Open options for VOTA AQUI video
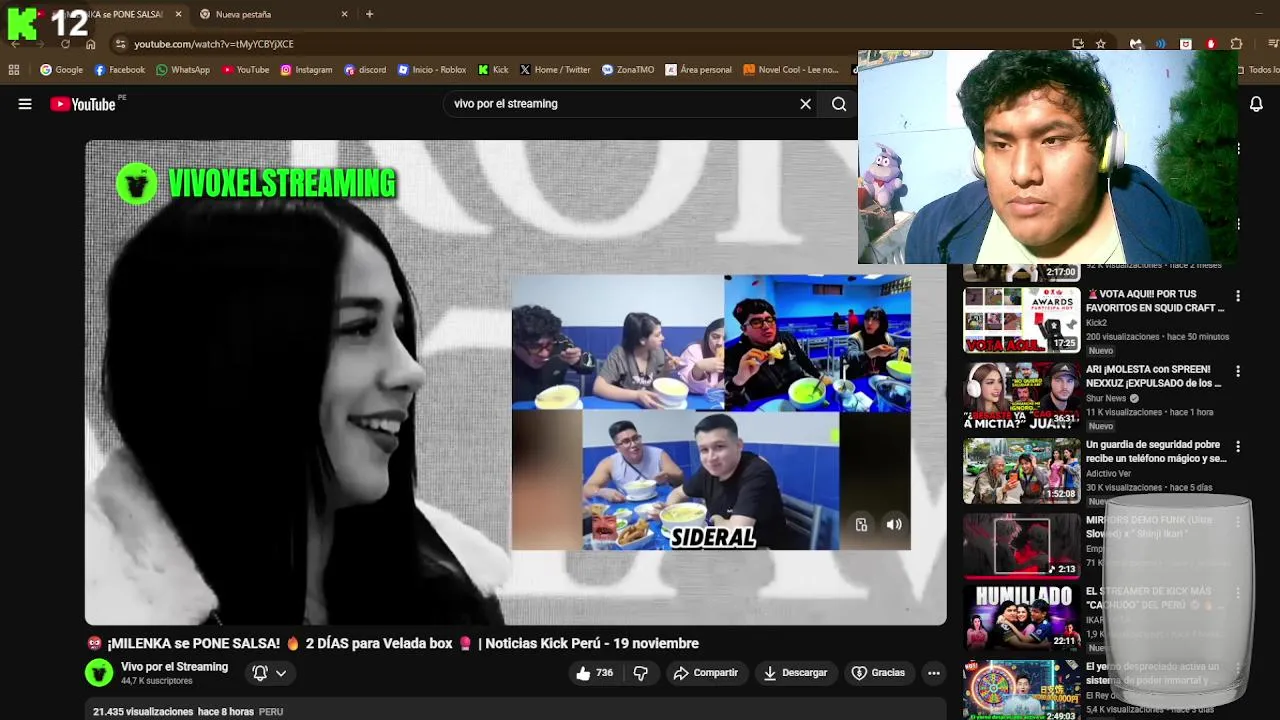Image resolution: width=1280 pixels, height=720 pixels. (1238, 296)
